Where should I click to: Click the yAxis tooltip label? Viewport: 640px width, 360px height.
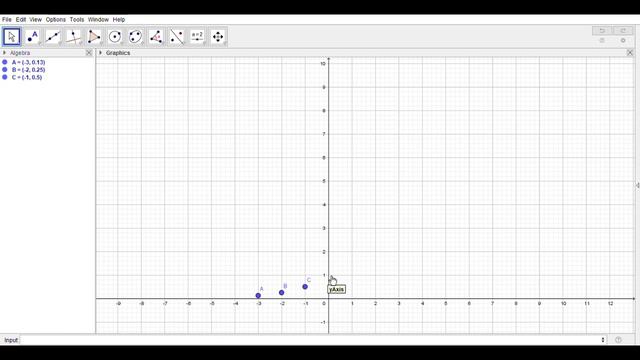(x=337, y=289)
